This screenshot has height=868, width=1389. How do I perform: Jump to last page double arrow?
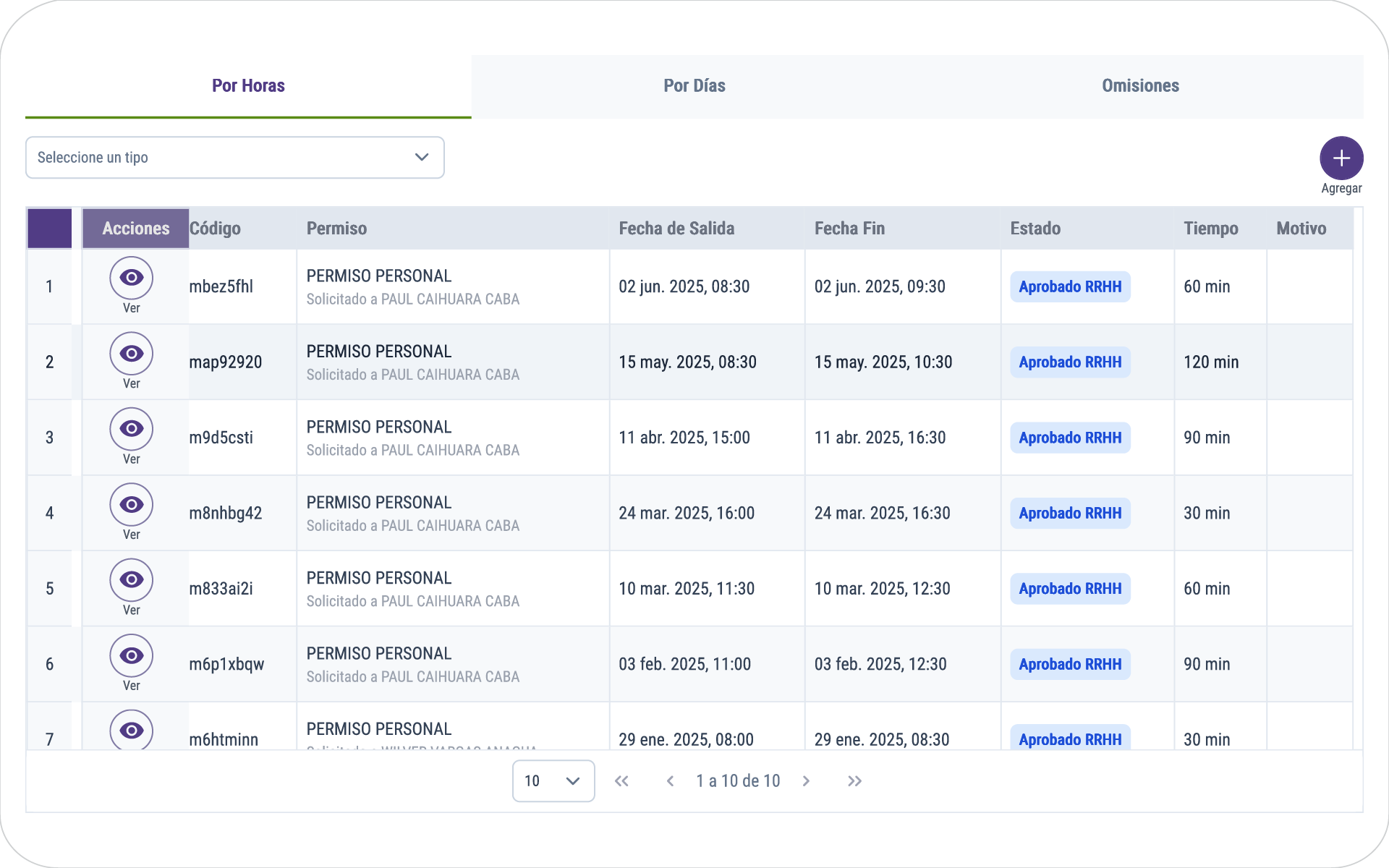[854, 781]
